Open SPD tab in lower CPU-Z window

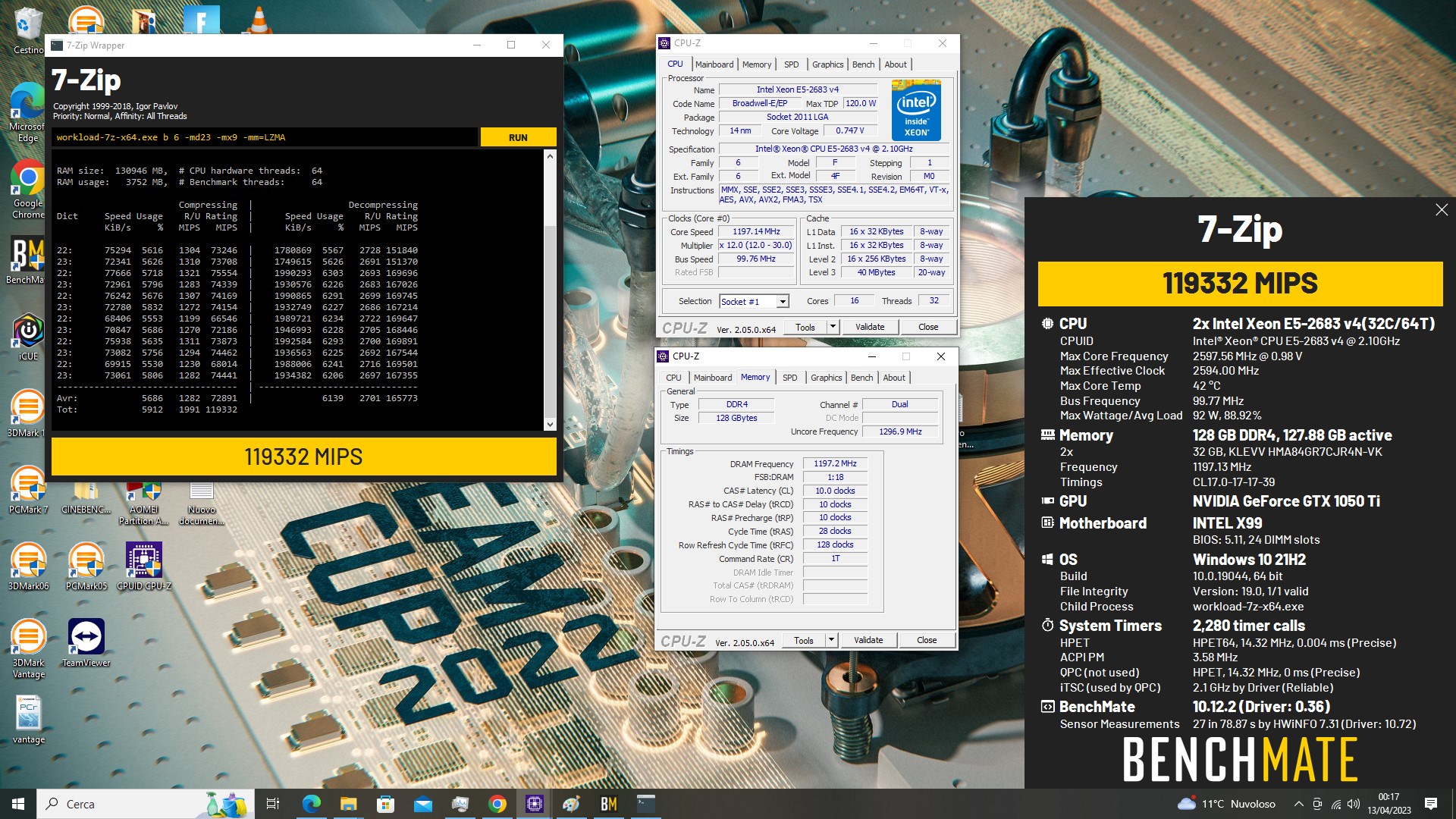(x=789, y=378)
